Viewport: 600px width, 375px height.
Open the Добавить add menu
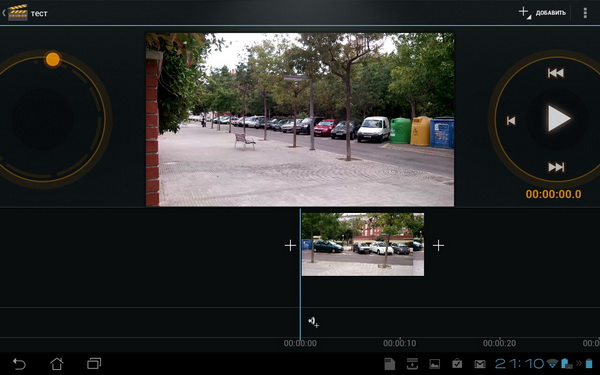(x=542, y=13)
